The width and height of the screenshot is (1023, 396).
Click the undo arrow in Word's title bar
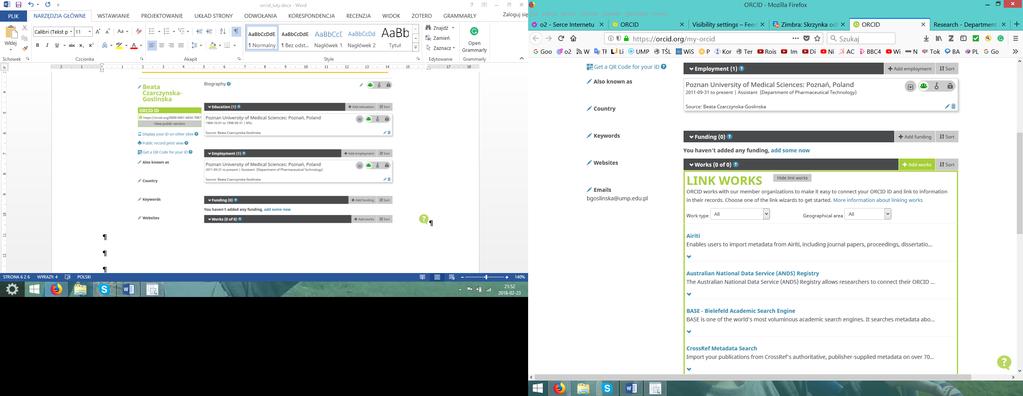tap(30, 5)
